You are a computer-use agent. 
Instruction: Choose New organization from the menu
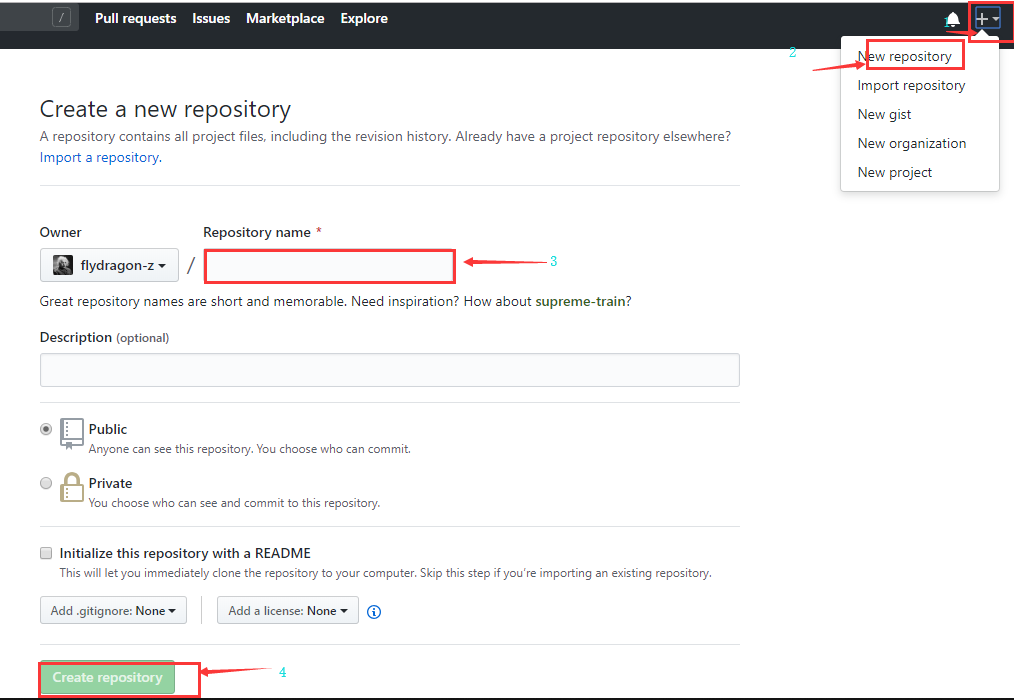pyautogui.click(x=912, y=144)
